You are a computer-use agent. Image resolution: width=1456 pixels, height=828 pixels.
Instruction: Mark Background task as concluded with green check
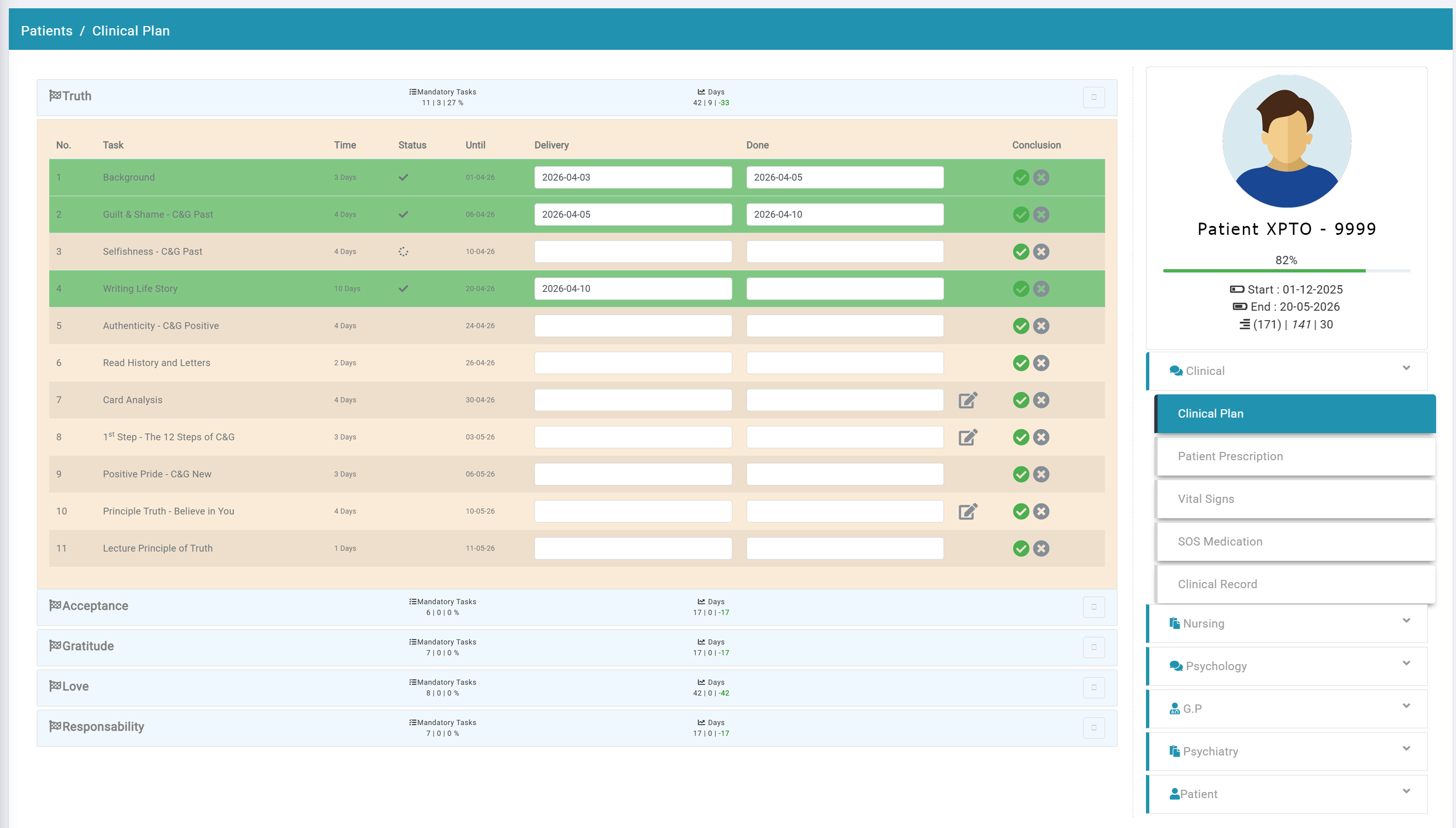pyautogui.click(x=1021, y=177)
